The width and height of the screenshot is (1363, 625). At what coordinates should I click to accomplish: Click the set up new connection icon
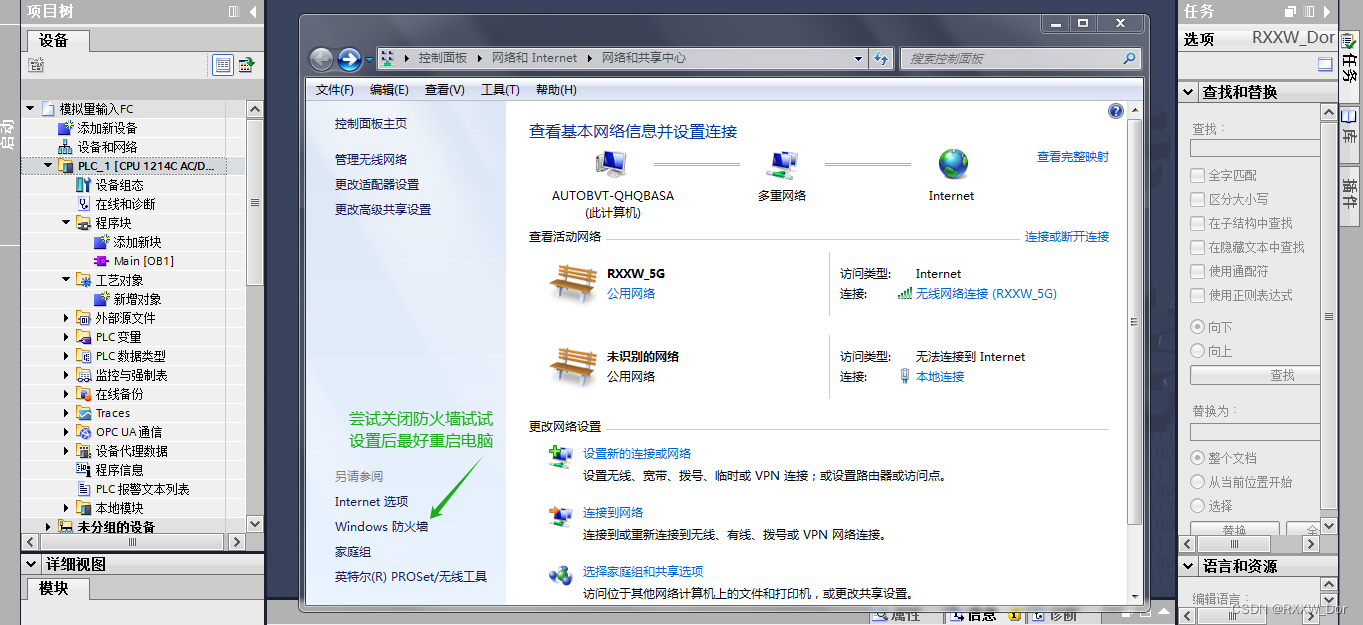[x=560, y=457]
